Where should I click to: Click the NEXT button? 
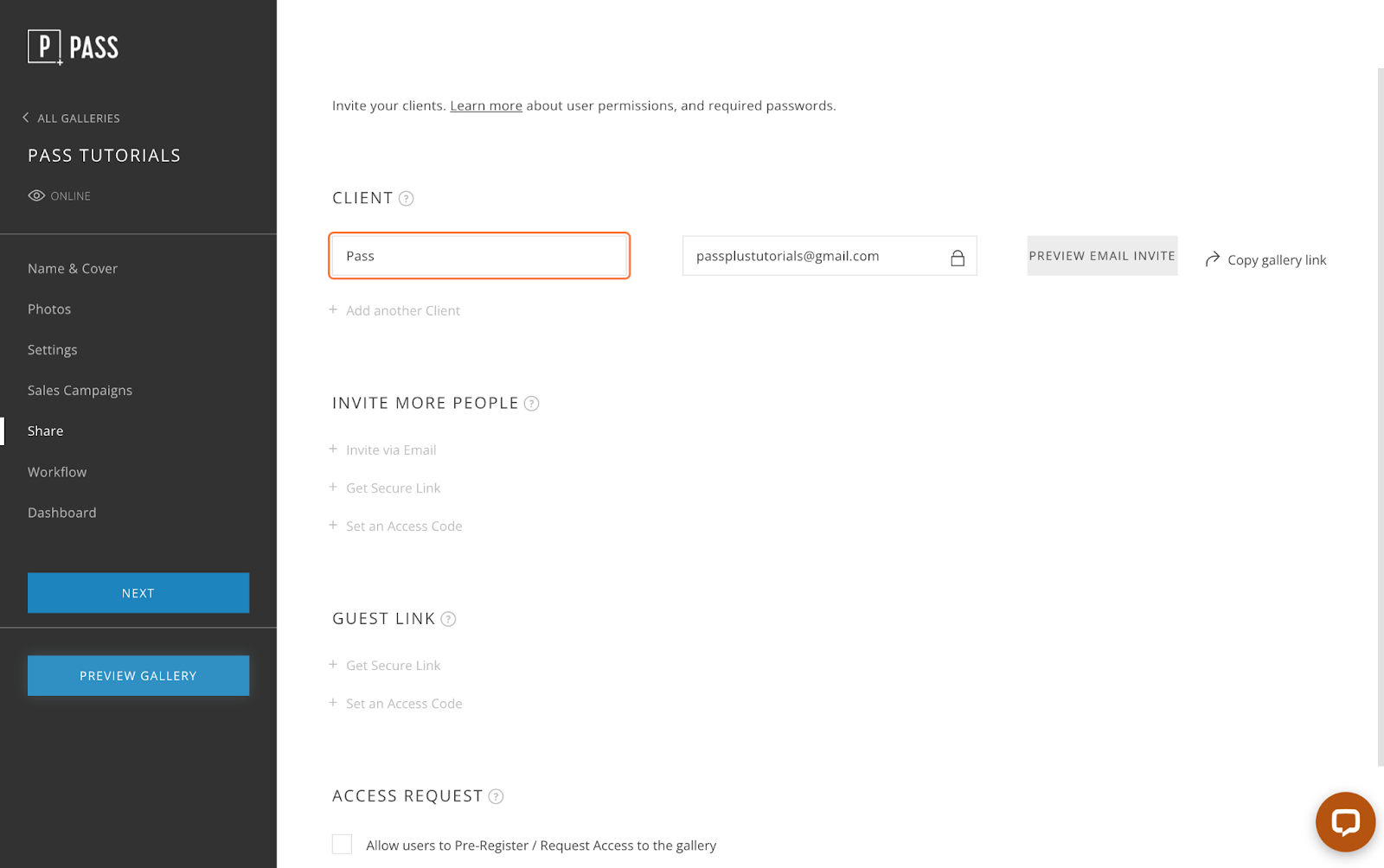point(138,593)
